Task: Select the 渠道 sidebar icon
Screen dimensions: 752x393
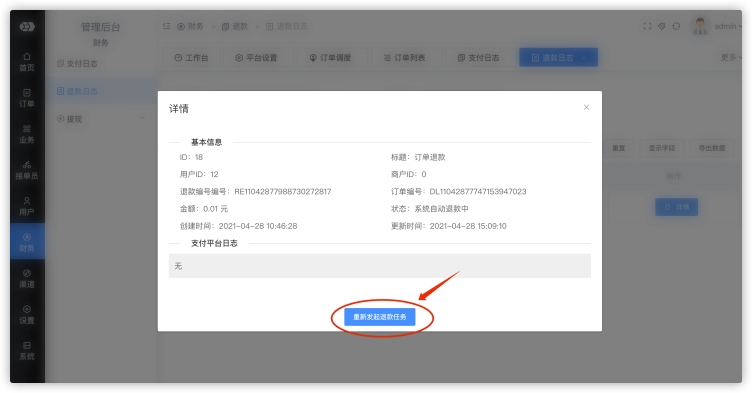Action: [27, 278]
